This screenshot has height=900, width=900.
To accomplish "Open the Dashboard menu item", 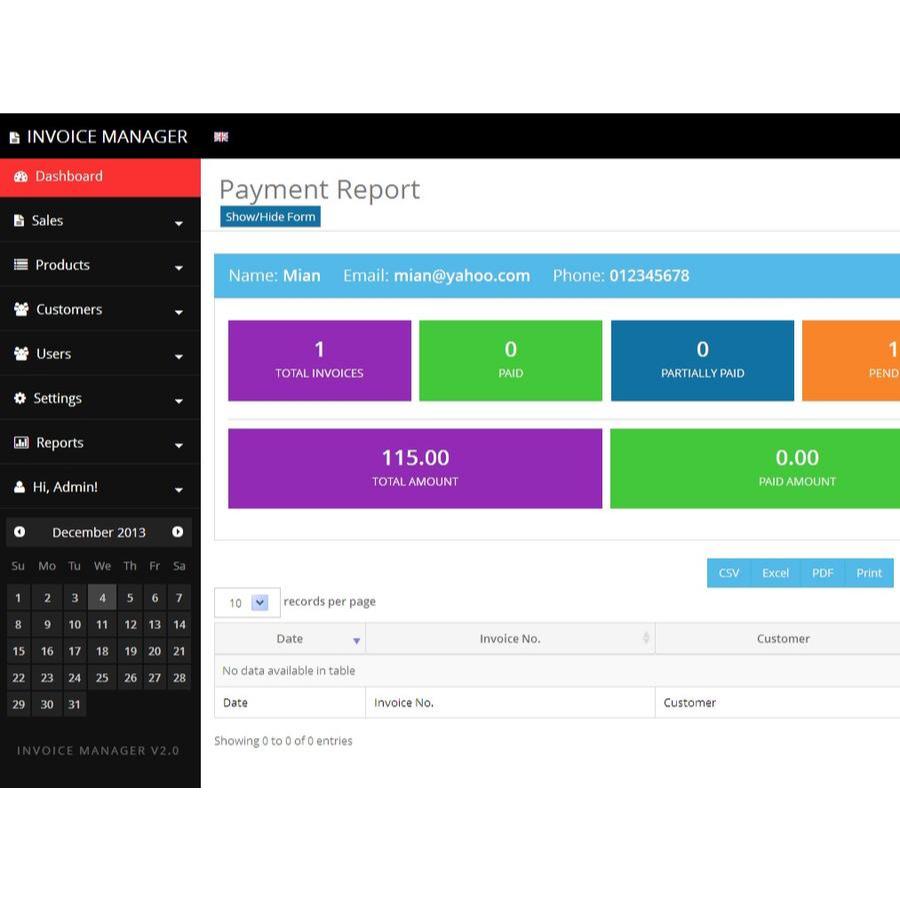I will coord(100,177).
